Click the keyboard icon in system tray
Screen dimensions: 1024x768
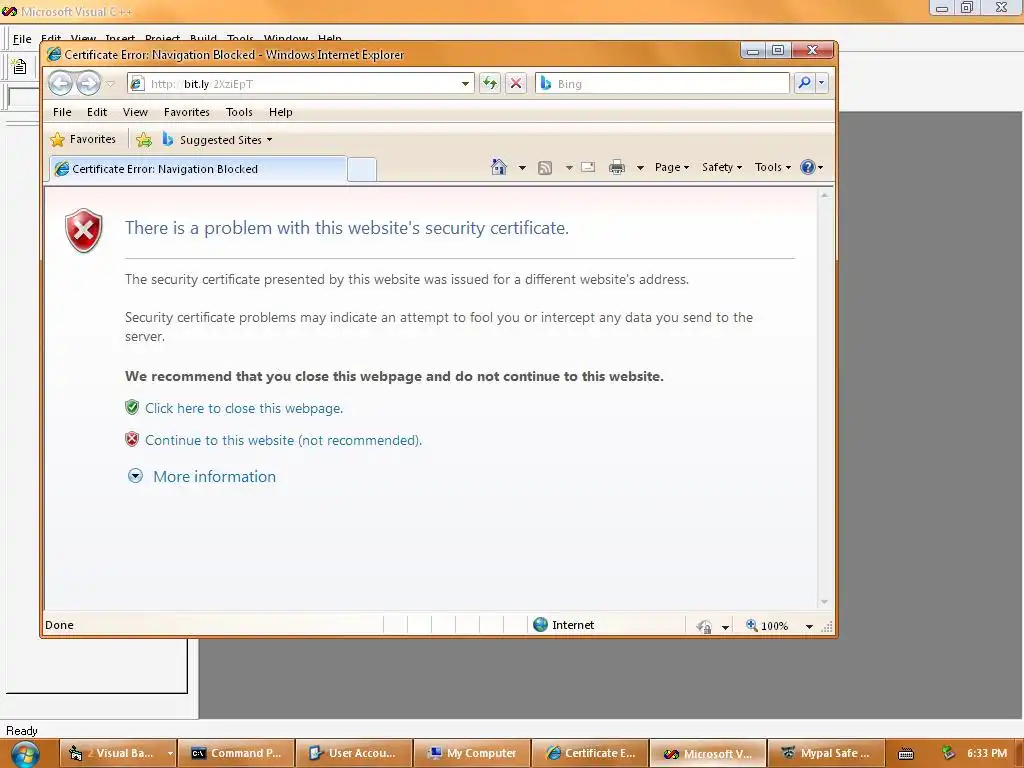[906, 754]
